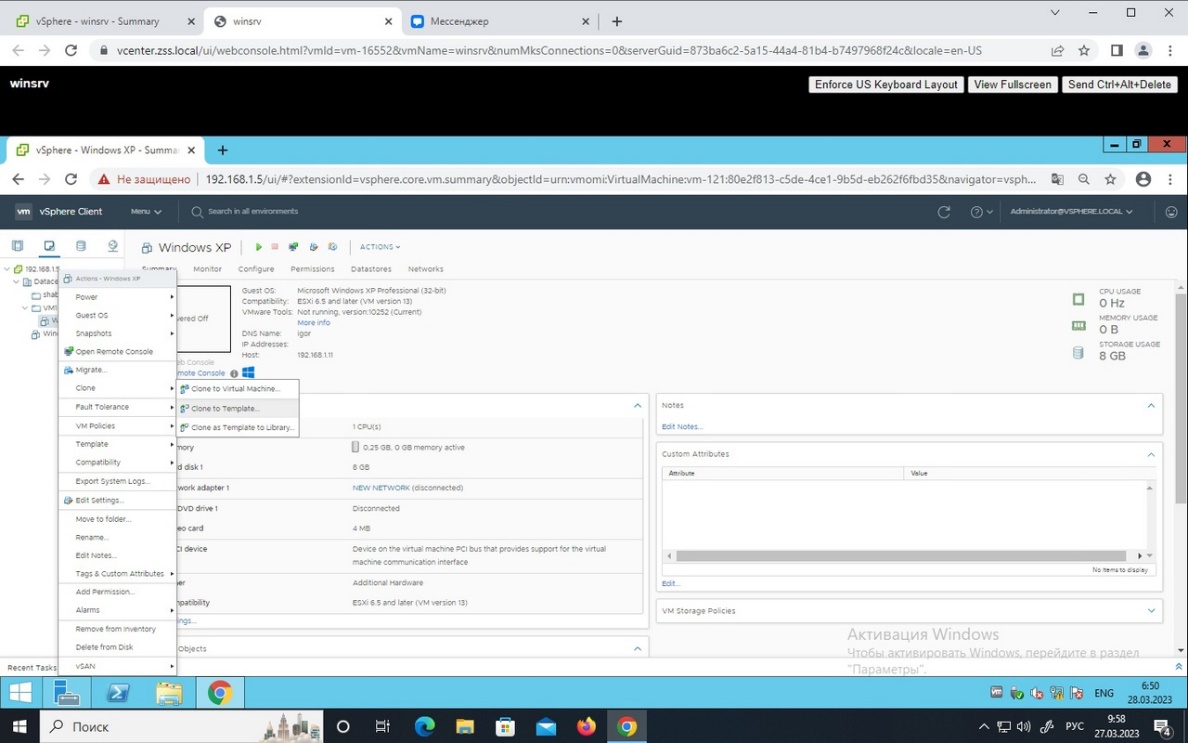
Task: Switch to VMs and Templates view
Action: coord(49,246)
